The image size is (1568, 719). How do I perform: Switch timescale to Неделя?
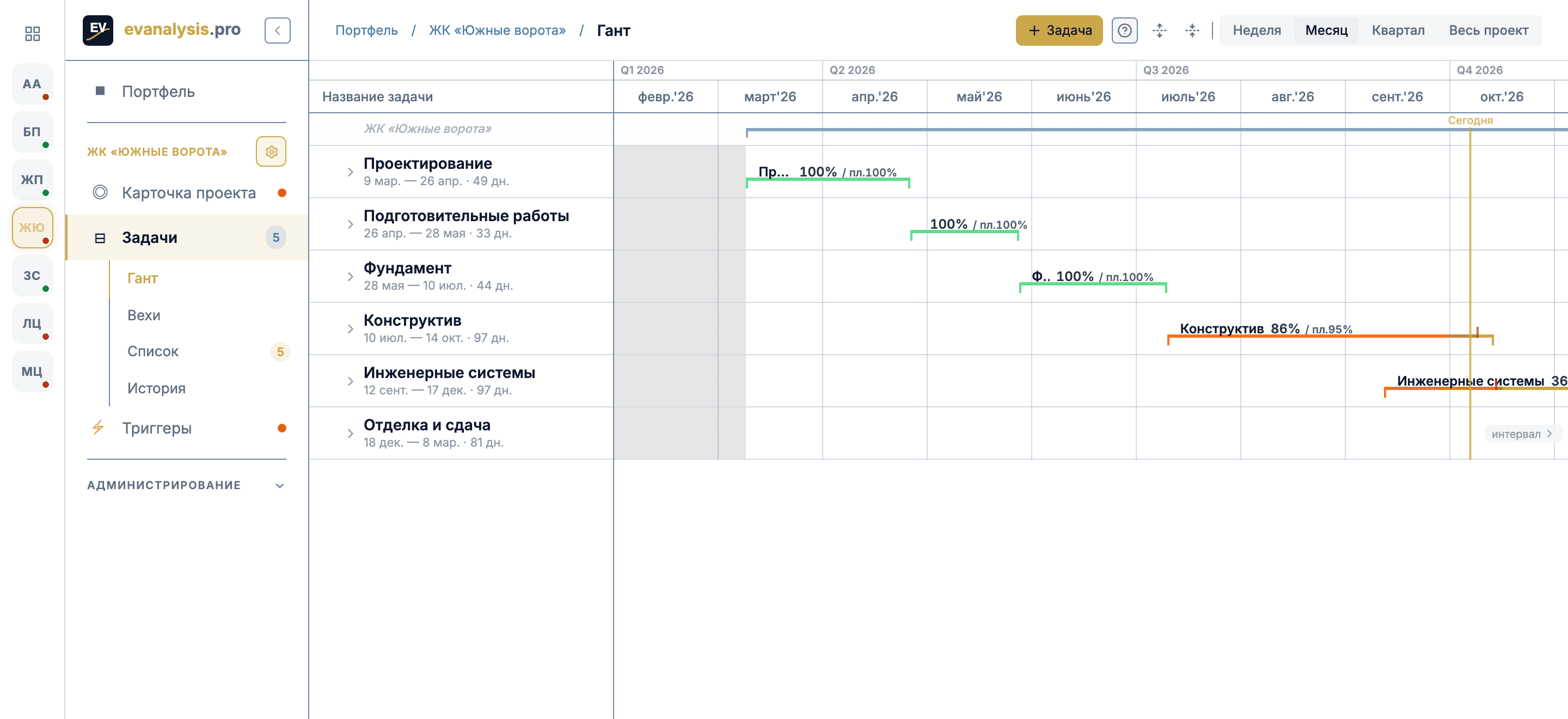pos(1257,31)
